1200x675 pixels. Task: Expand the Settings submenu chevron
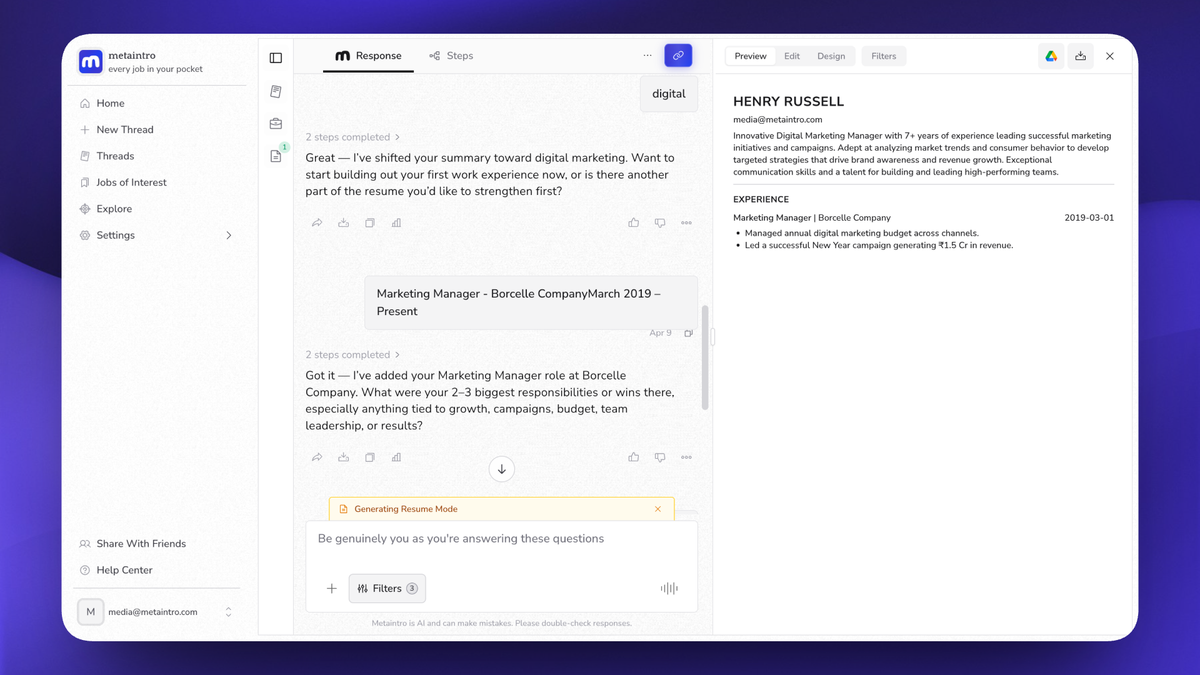pos(229,236)
